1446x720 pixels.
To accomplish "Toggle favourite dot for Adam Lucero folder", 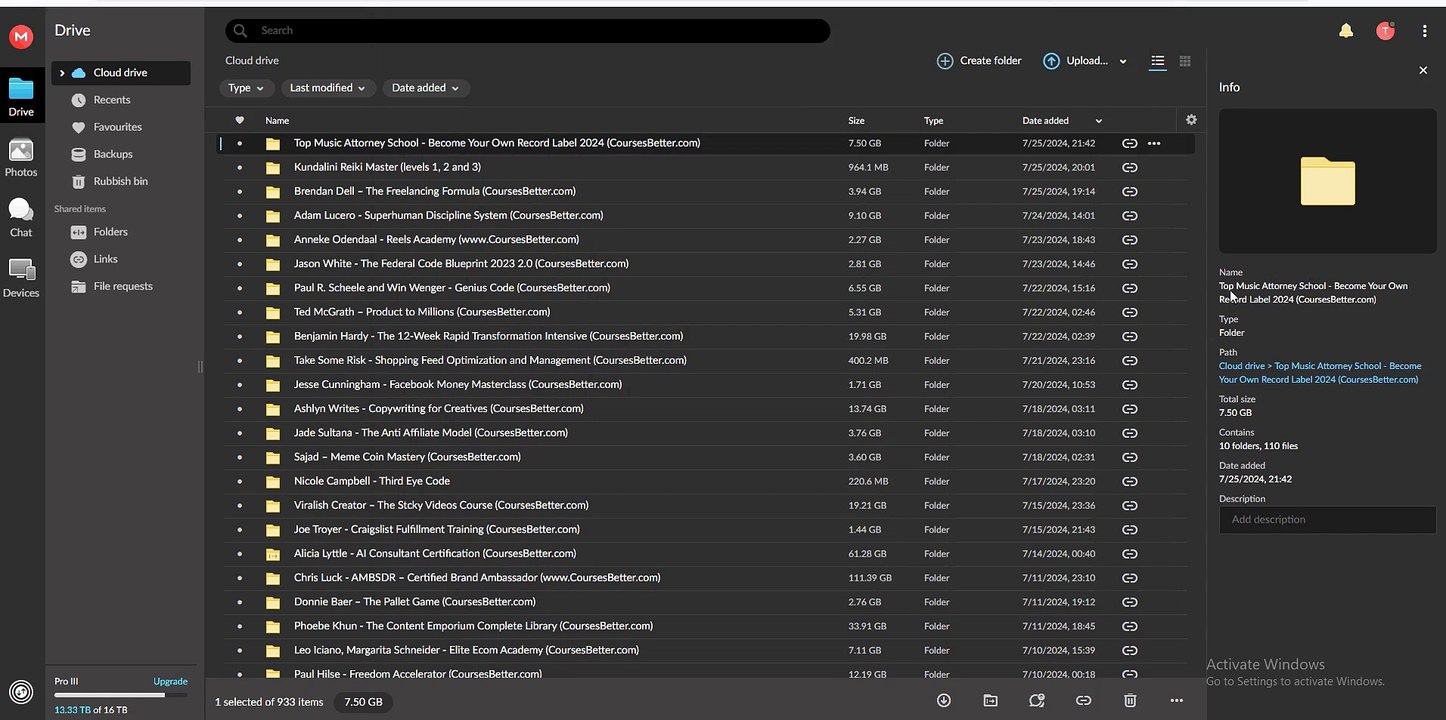I will pos(239,215).
